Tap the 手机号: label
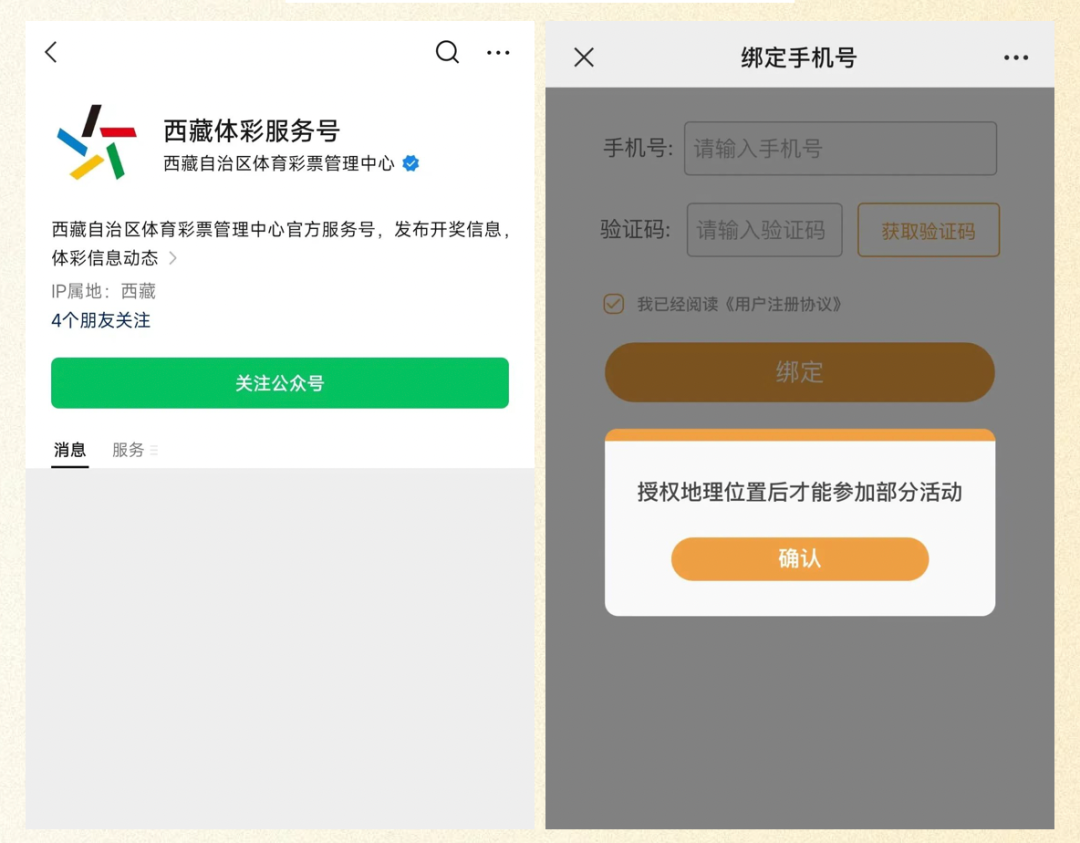 (638, 148)
